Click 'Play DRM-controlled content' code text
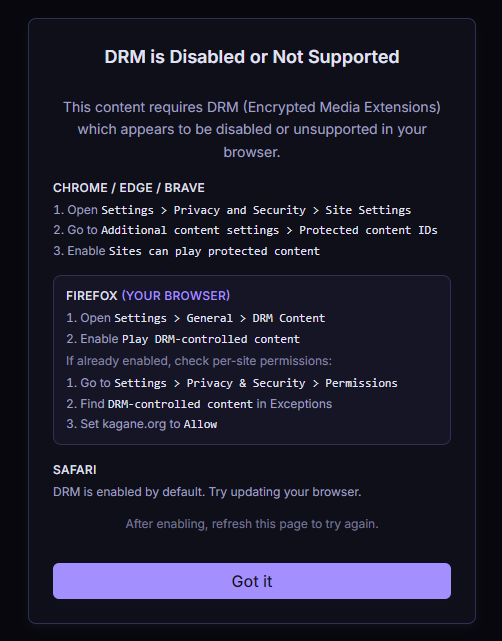 pyautogui.click(x=211, y=339)
